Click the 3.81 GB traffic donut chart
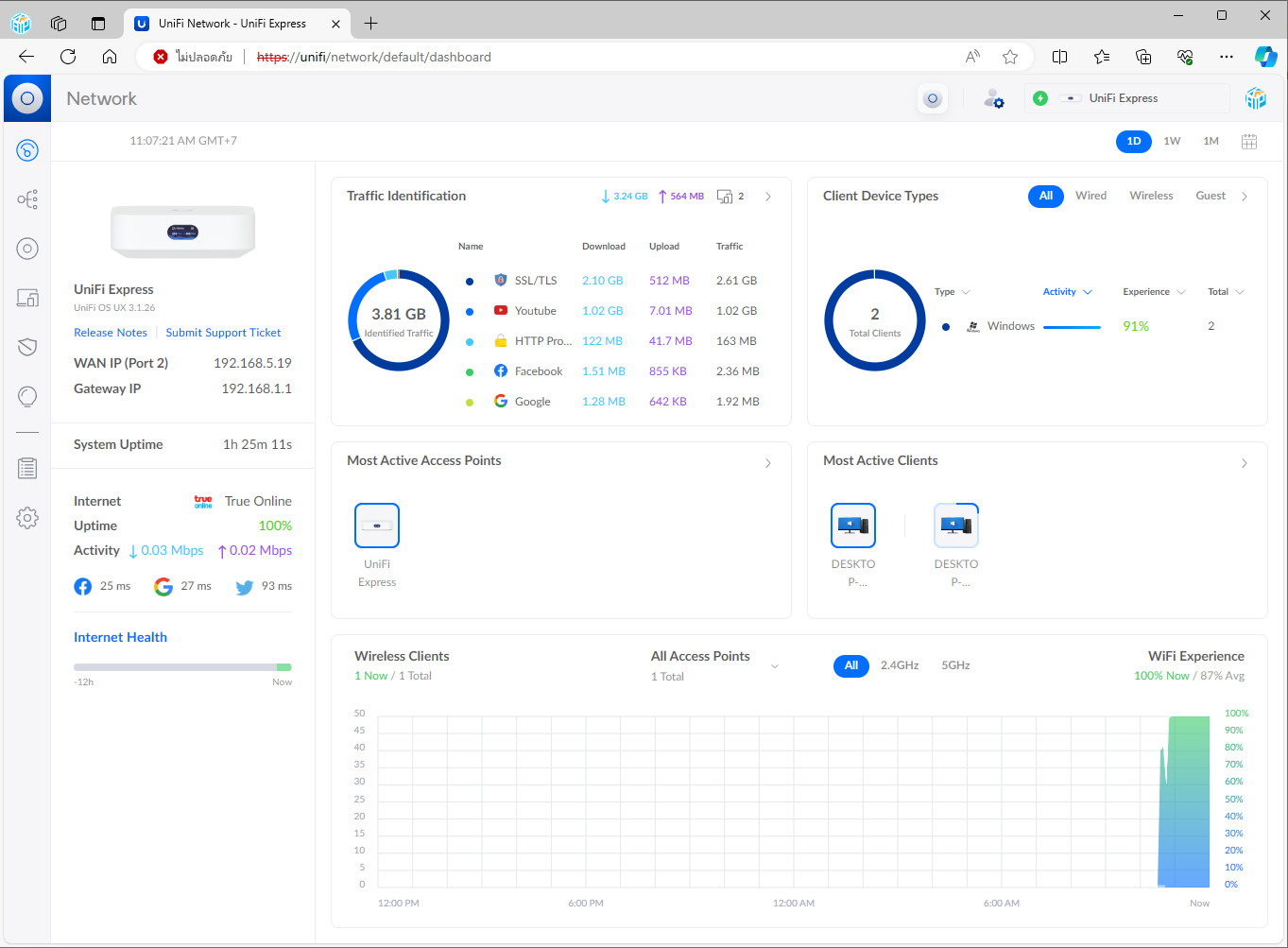This screenshot has height=948, width=1288. [x=399, y=319]
